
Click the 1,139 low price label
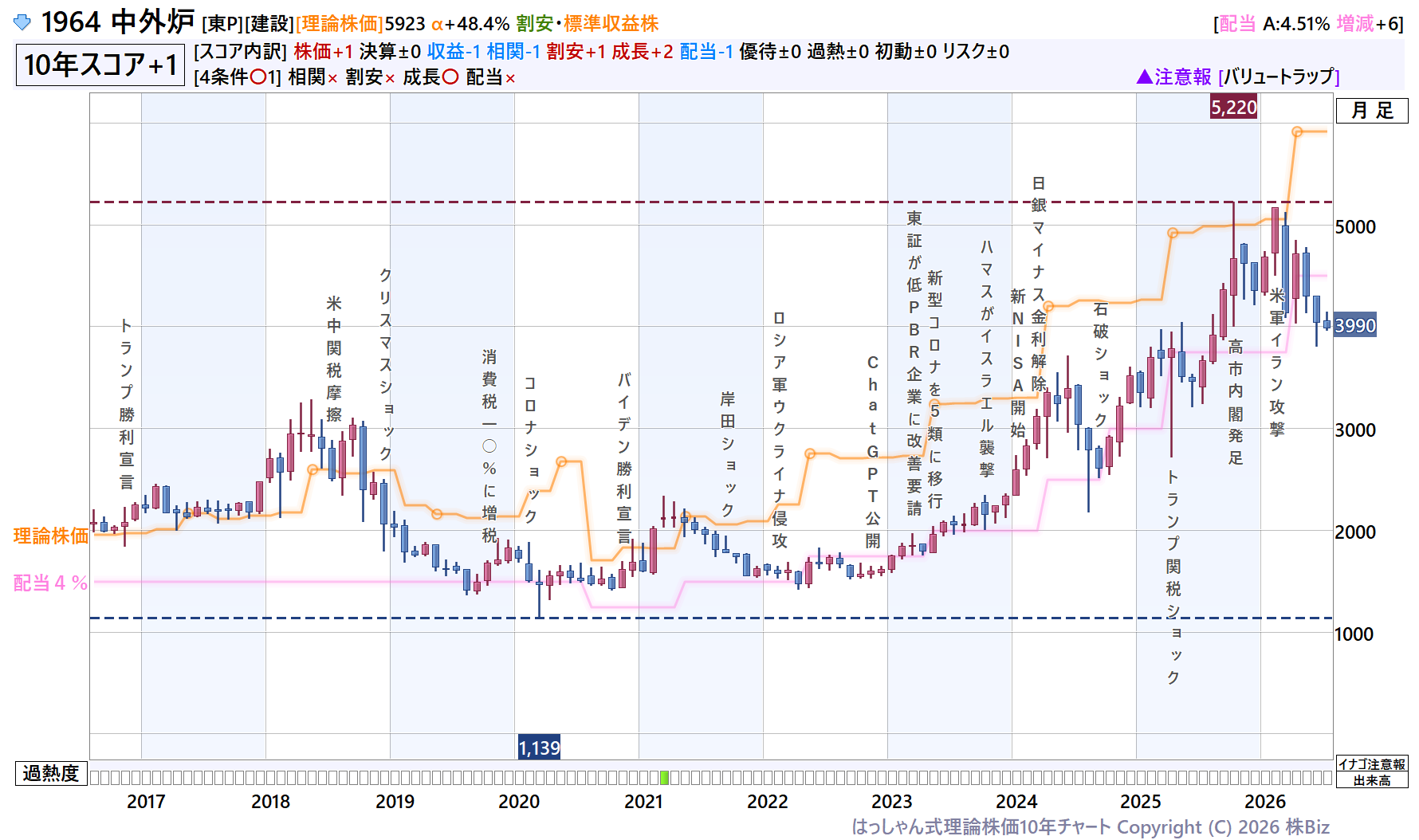[539, 748]
